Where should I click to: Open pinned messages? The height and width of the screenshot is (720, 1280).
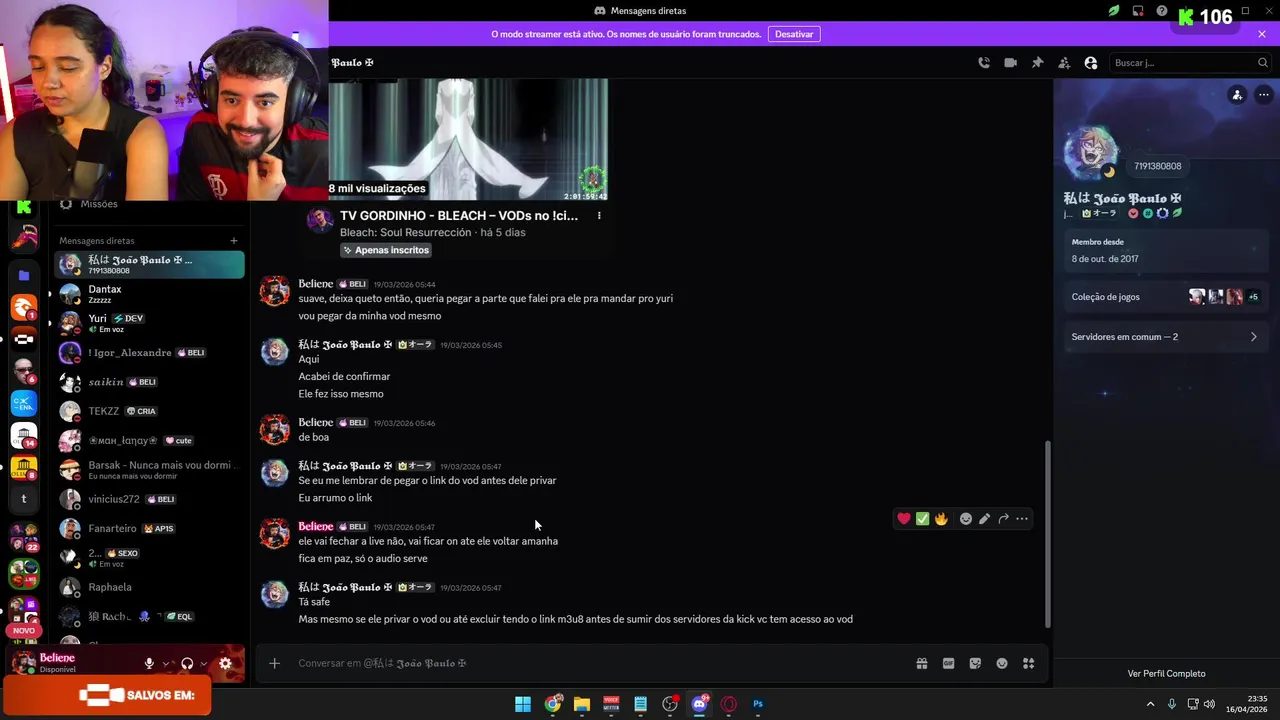1037,63
